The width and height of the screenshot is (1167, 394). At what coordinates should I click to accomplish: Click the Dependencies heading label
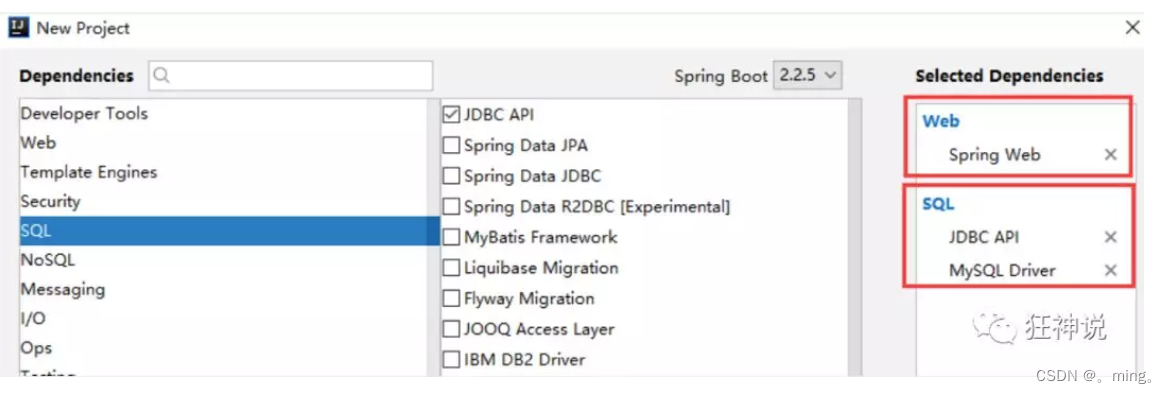[x=77, y=76]
